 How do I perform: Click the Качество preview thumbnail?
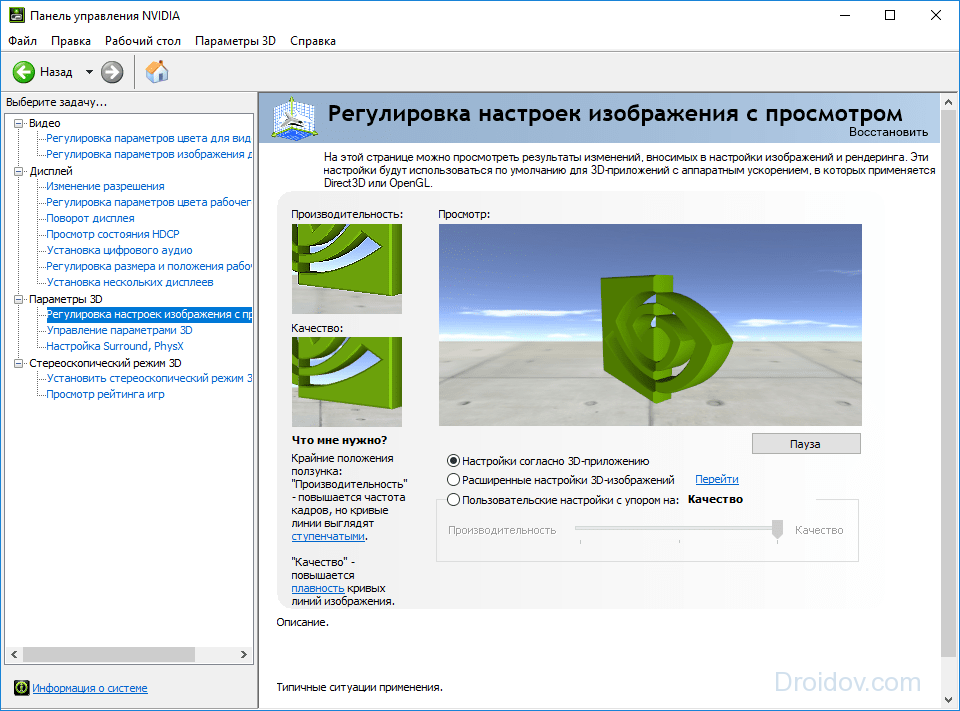tap(346, 381)
